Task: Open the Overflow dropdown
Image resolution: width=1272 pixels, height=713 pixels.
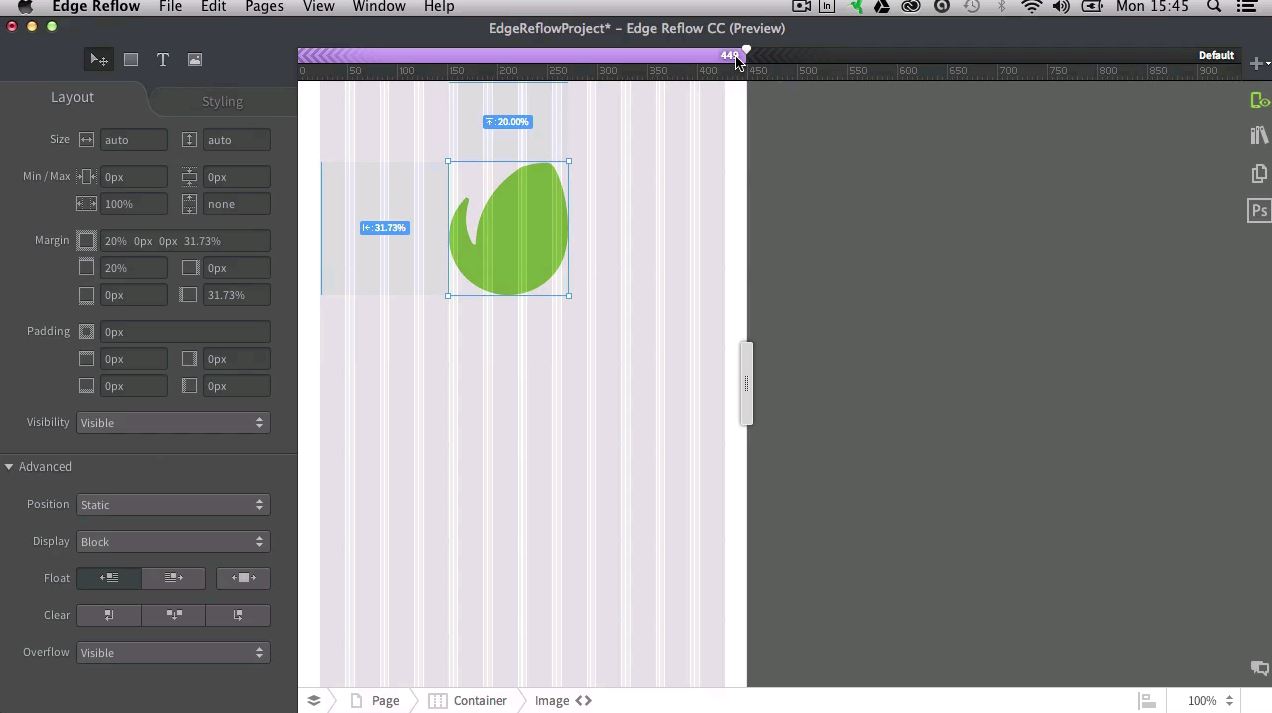Action: pyautogui.click(x=173, y=653)
